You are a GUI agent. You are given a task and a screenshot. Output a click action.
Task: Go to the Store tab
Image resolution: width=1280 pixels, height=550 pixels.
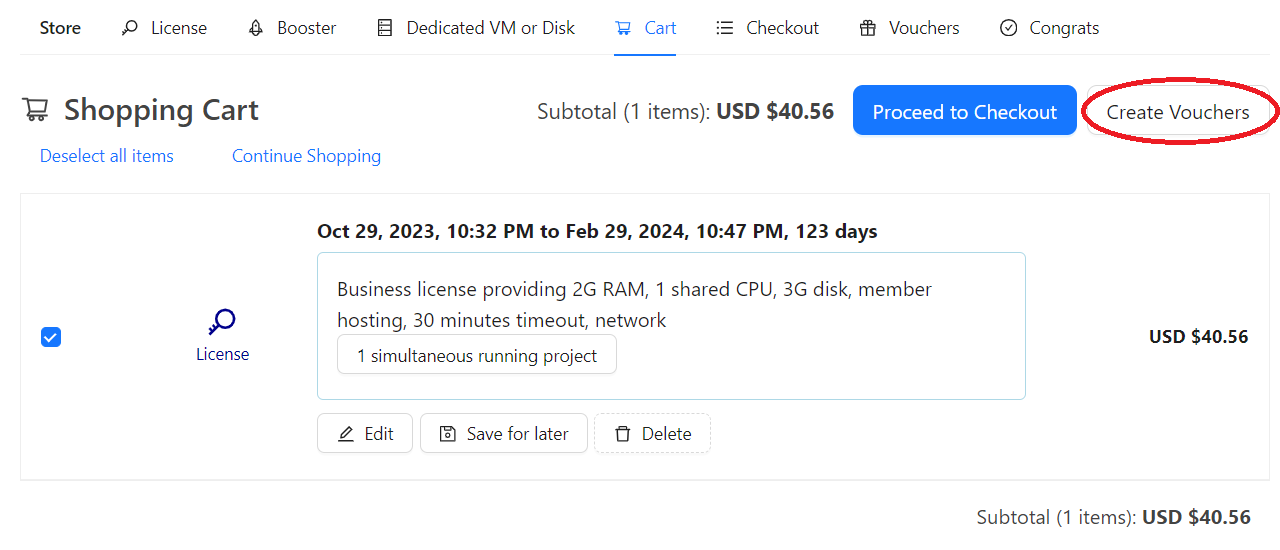click(60, 28)
